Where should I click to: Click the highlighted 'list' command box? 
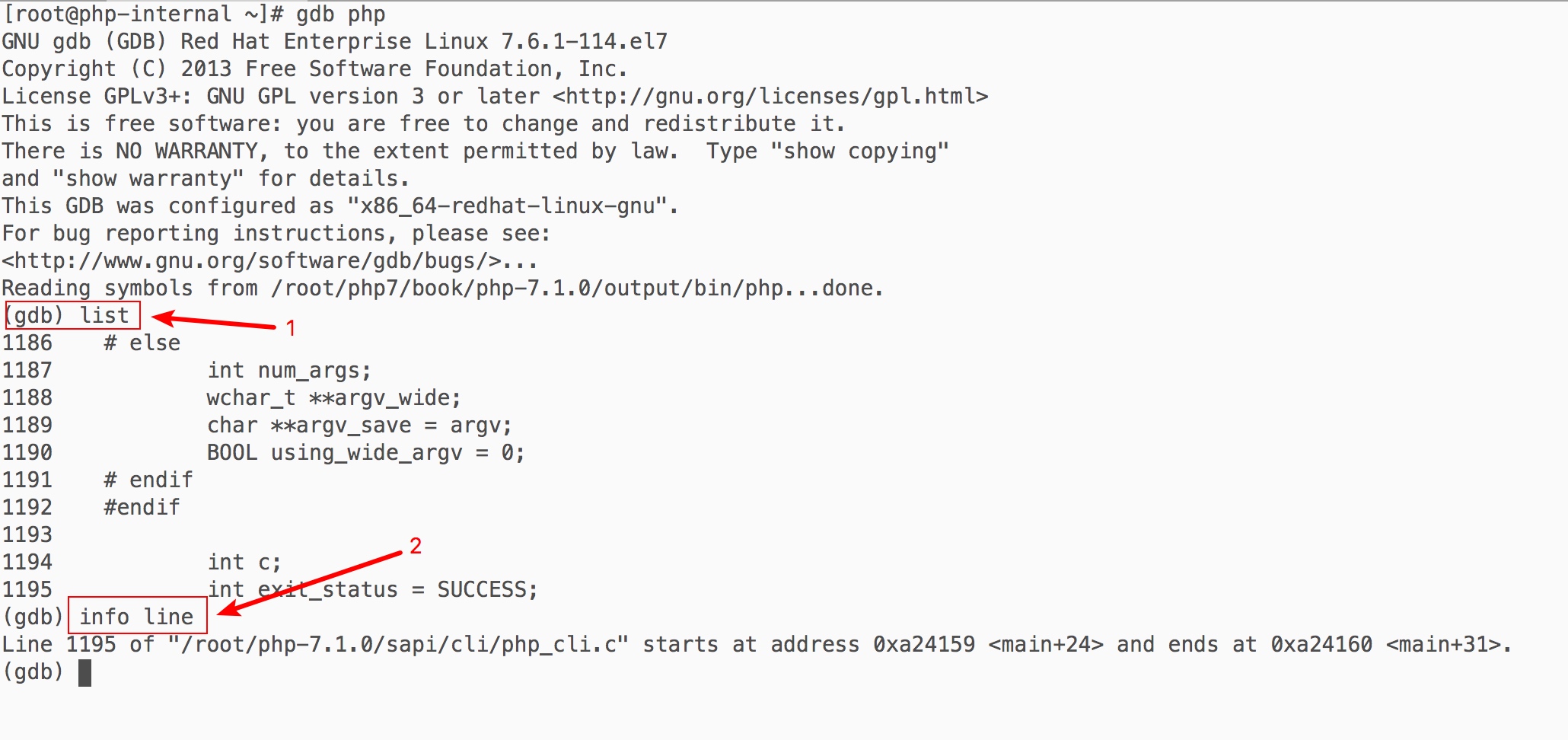(x=72, y=315)
